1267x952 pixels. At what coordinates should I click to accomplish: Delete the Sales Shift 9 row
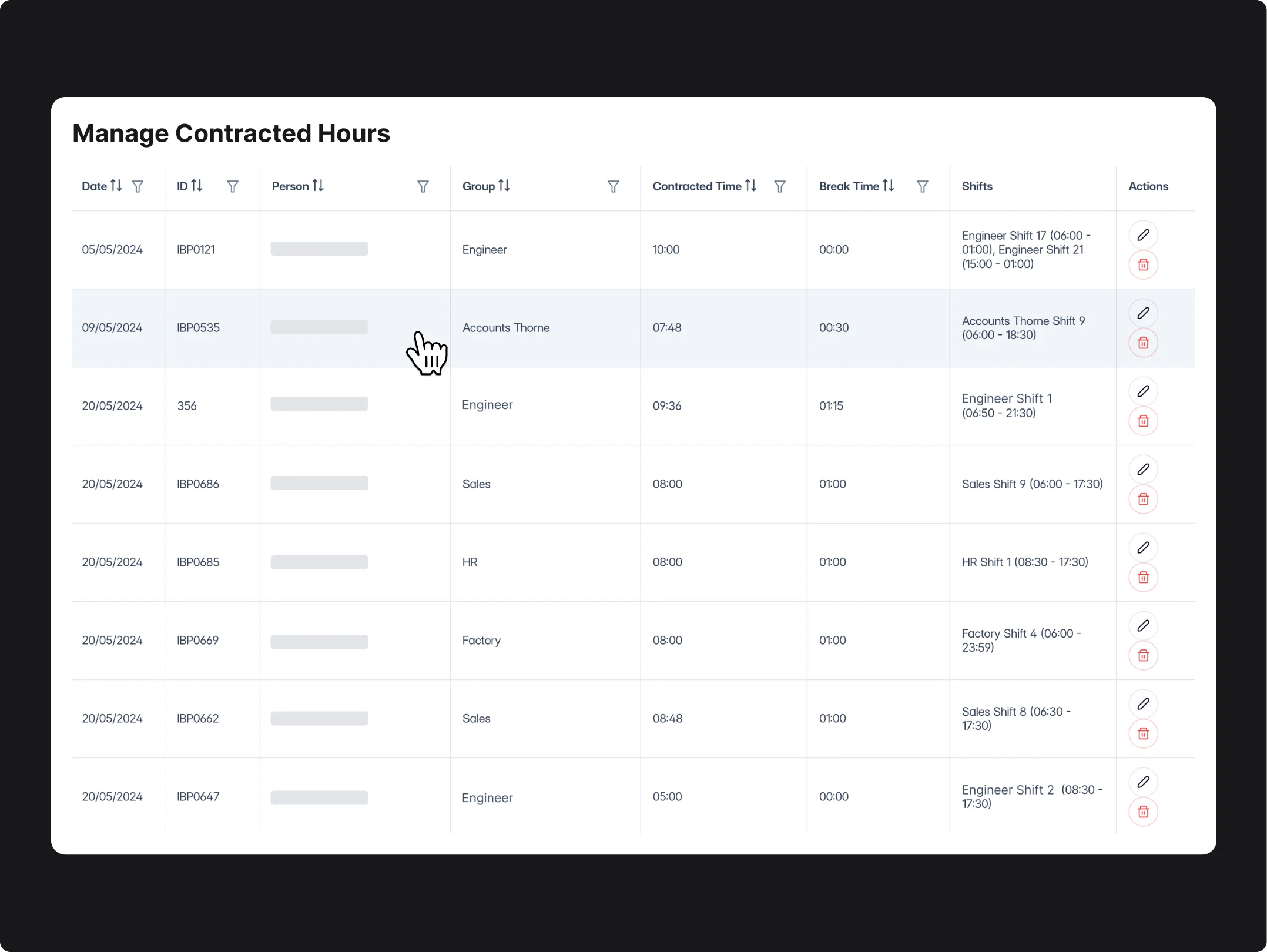tap(1144, 498)
